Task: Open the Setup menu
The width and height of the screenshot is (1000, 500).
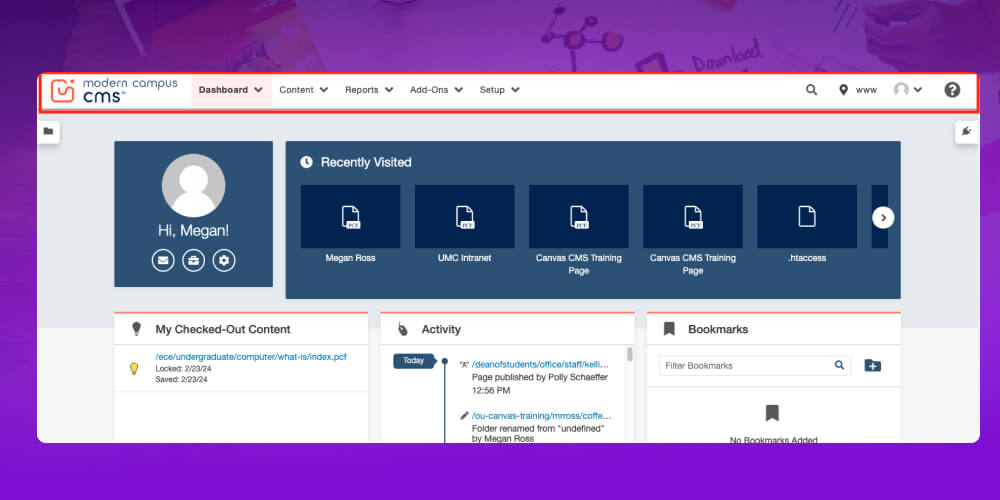Action: [499, 90]
